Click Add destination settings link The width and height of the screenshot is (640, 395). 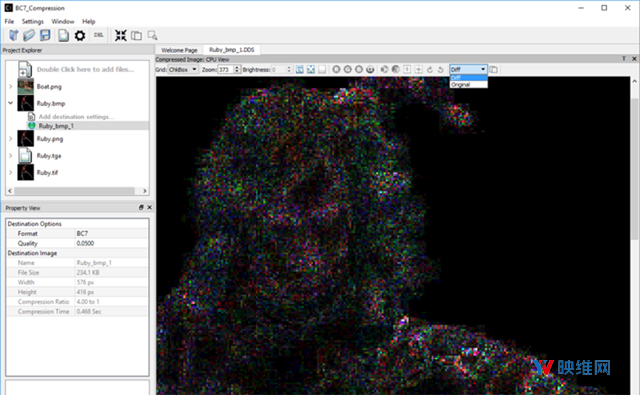point(76,117)
